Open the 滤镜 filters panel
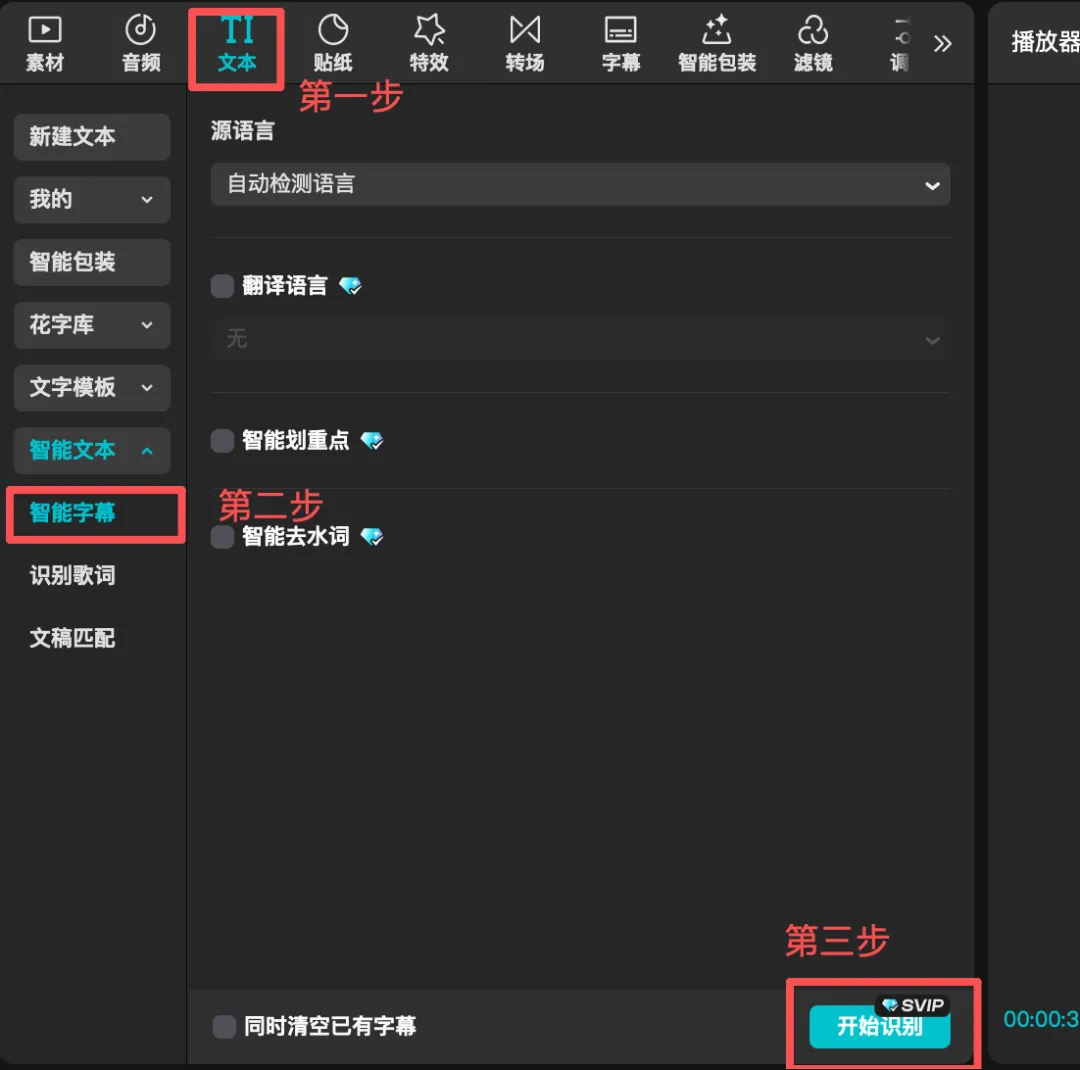 pyautogui.click(x=813, y=42)
